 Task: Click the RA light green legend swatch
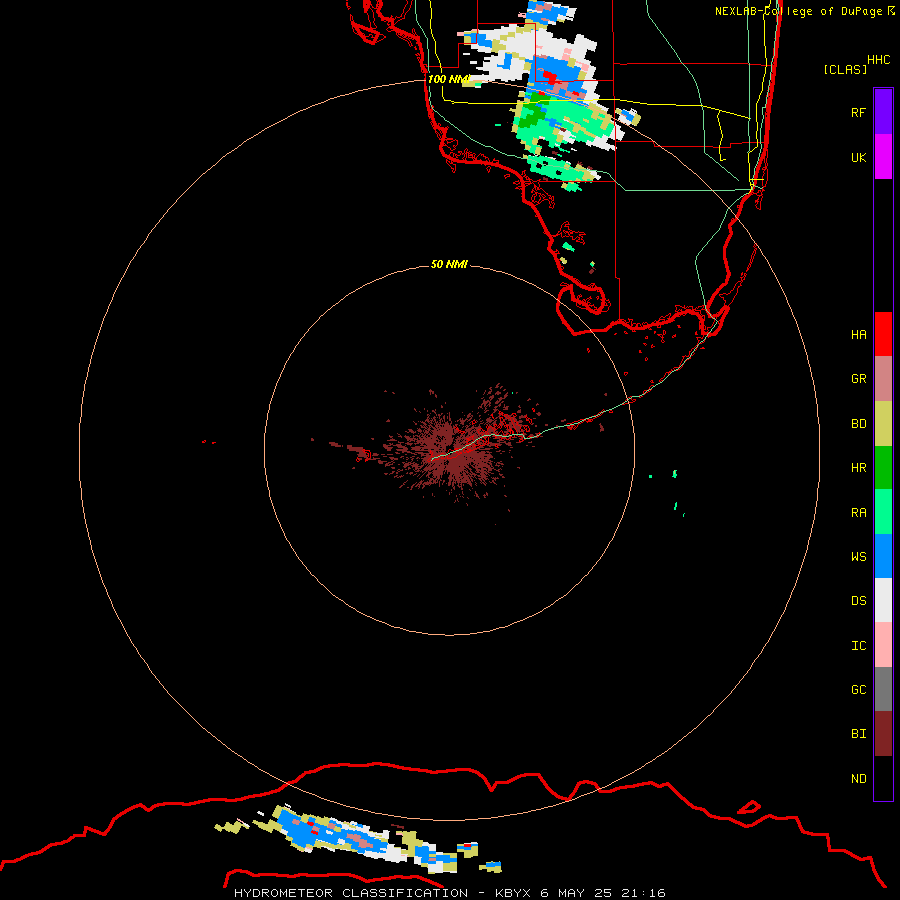coord(883,512)
